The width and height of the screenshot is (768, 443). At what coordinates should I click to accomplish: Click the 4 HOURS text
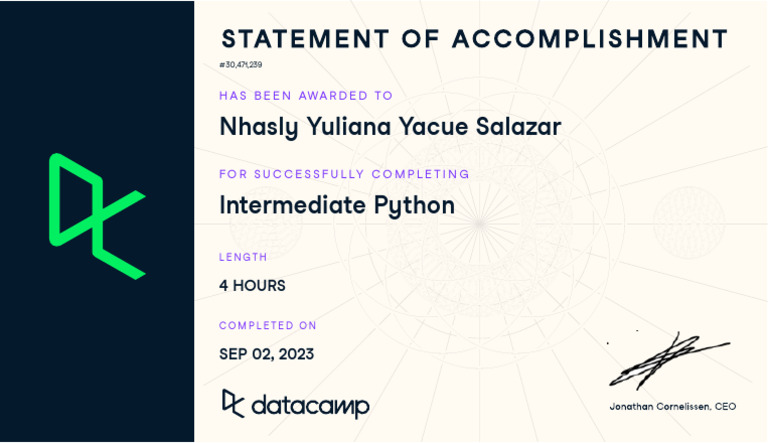coord(252,286)
